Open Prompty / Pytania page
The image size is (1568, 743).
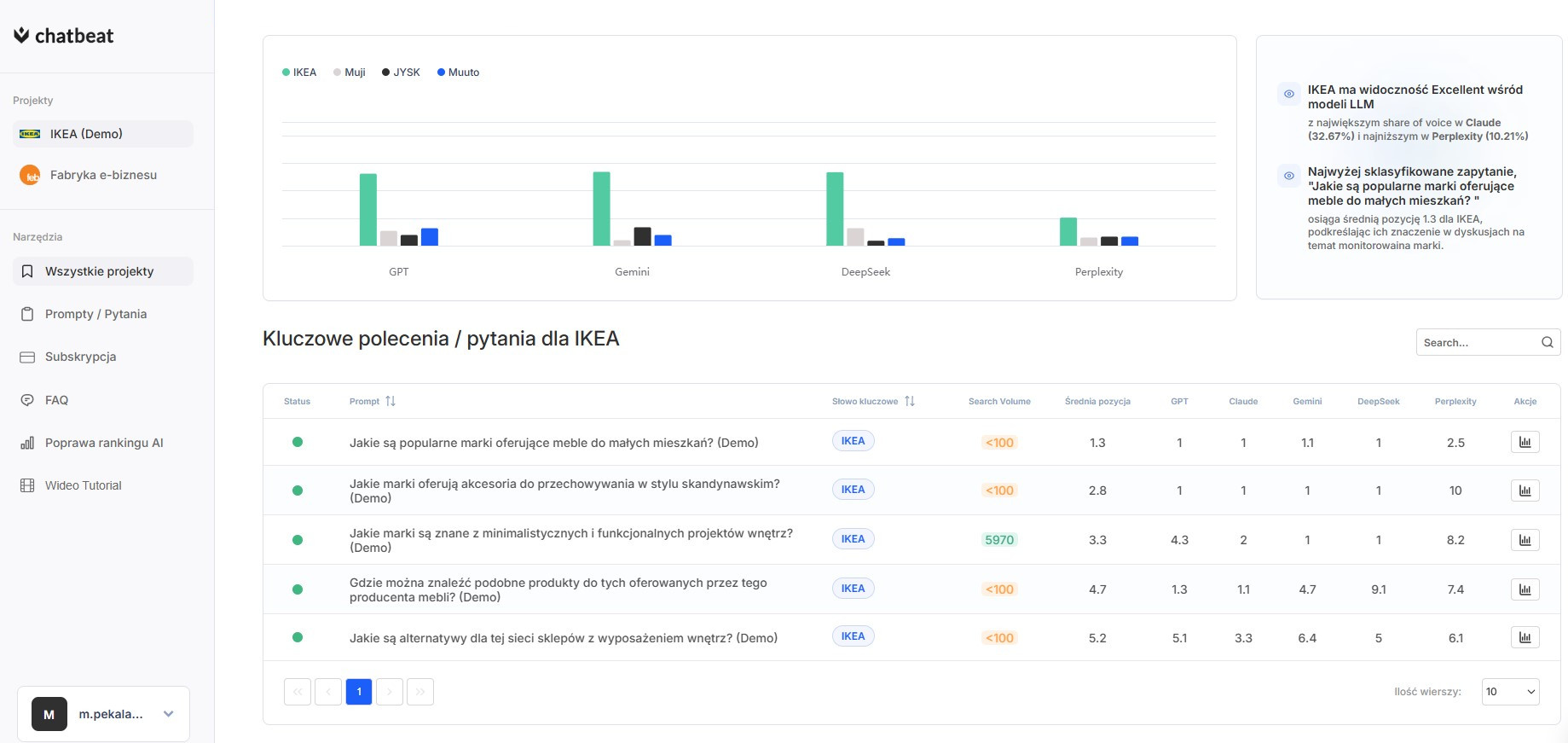103,314
